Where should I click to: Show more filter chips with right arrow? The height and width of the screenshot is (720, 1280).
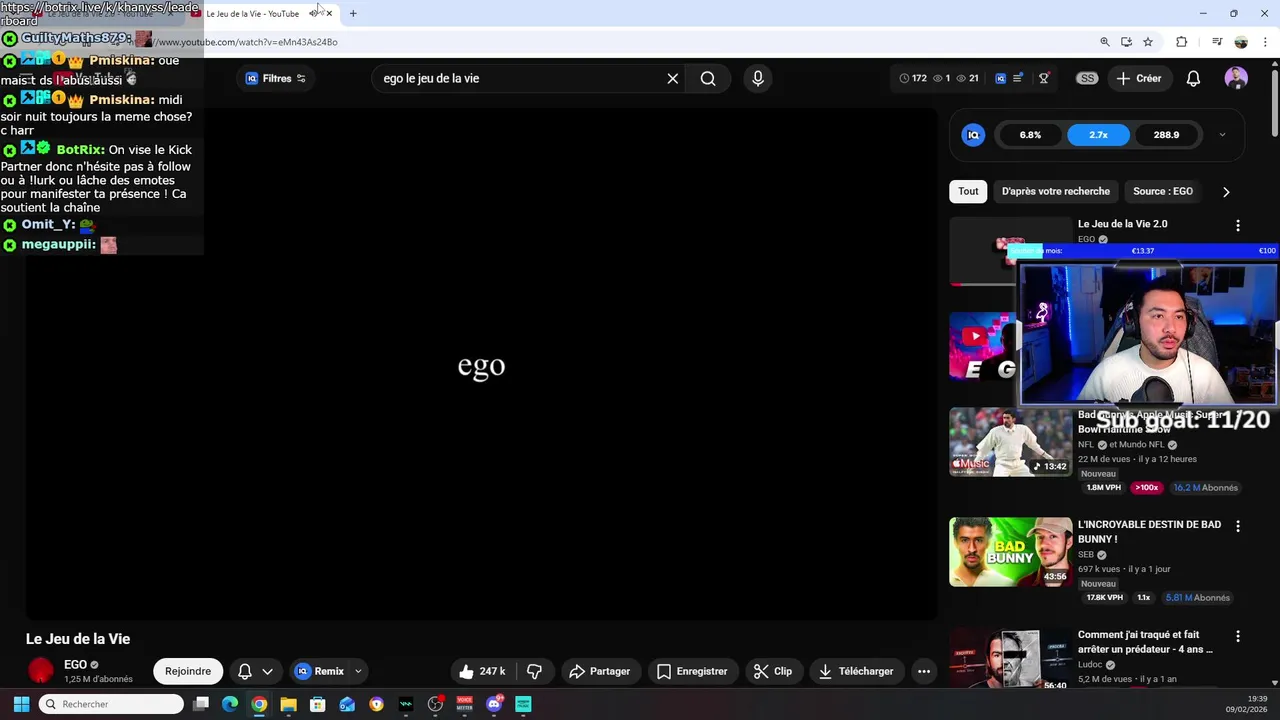coord(1226,191)
